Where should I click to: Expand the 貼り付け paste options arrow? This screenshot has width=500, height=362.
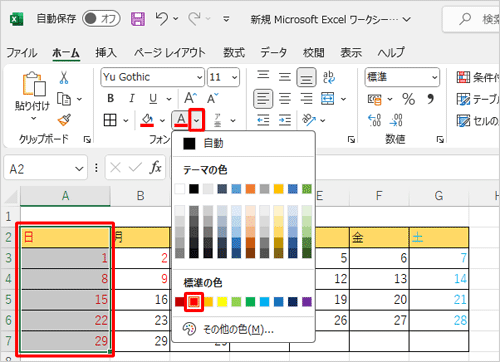coord(33,118)
